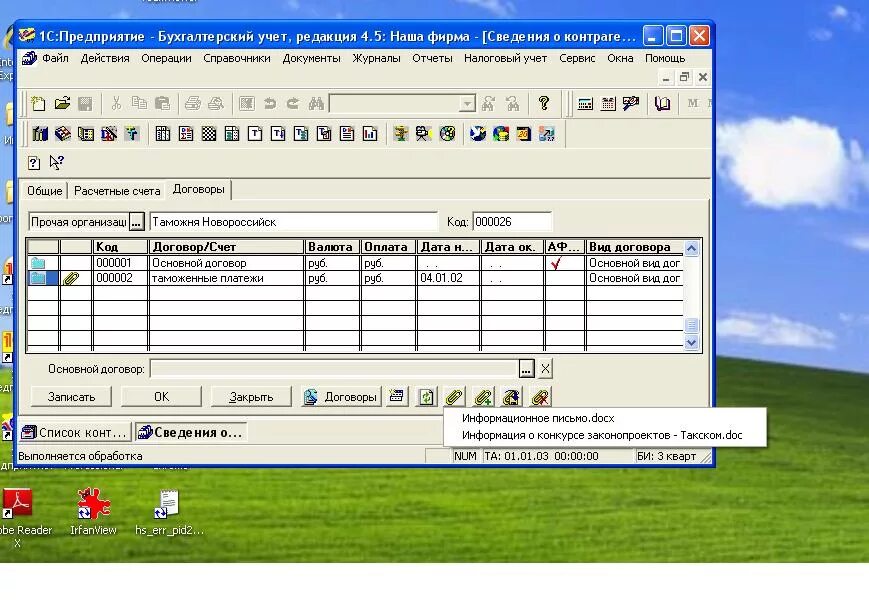This screenshot has height=600, width=869.
Task: Click the paperclip with red X remove icon
Action: (540, 397)
